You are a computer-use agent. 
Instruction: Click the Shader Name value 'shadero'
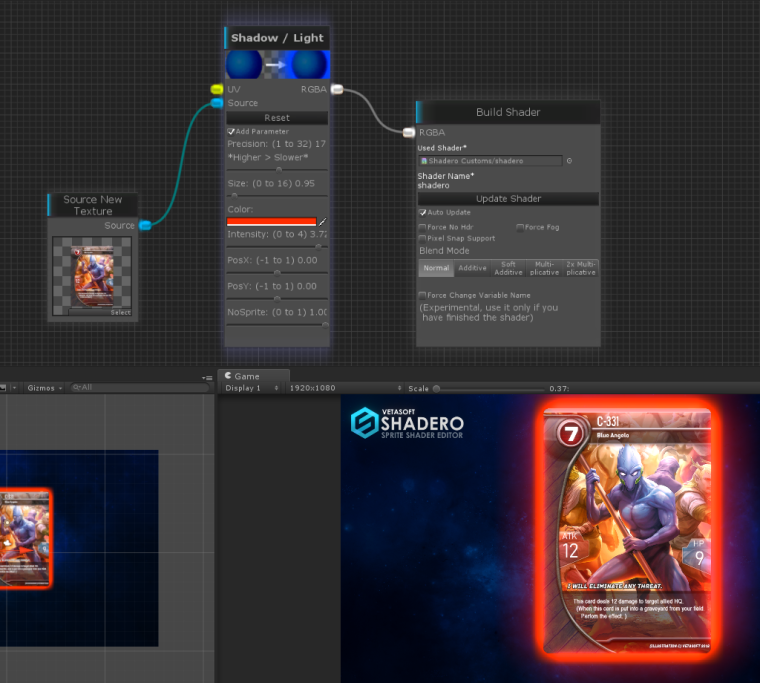tap(433, 186)
